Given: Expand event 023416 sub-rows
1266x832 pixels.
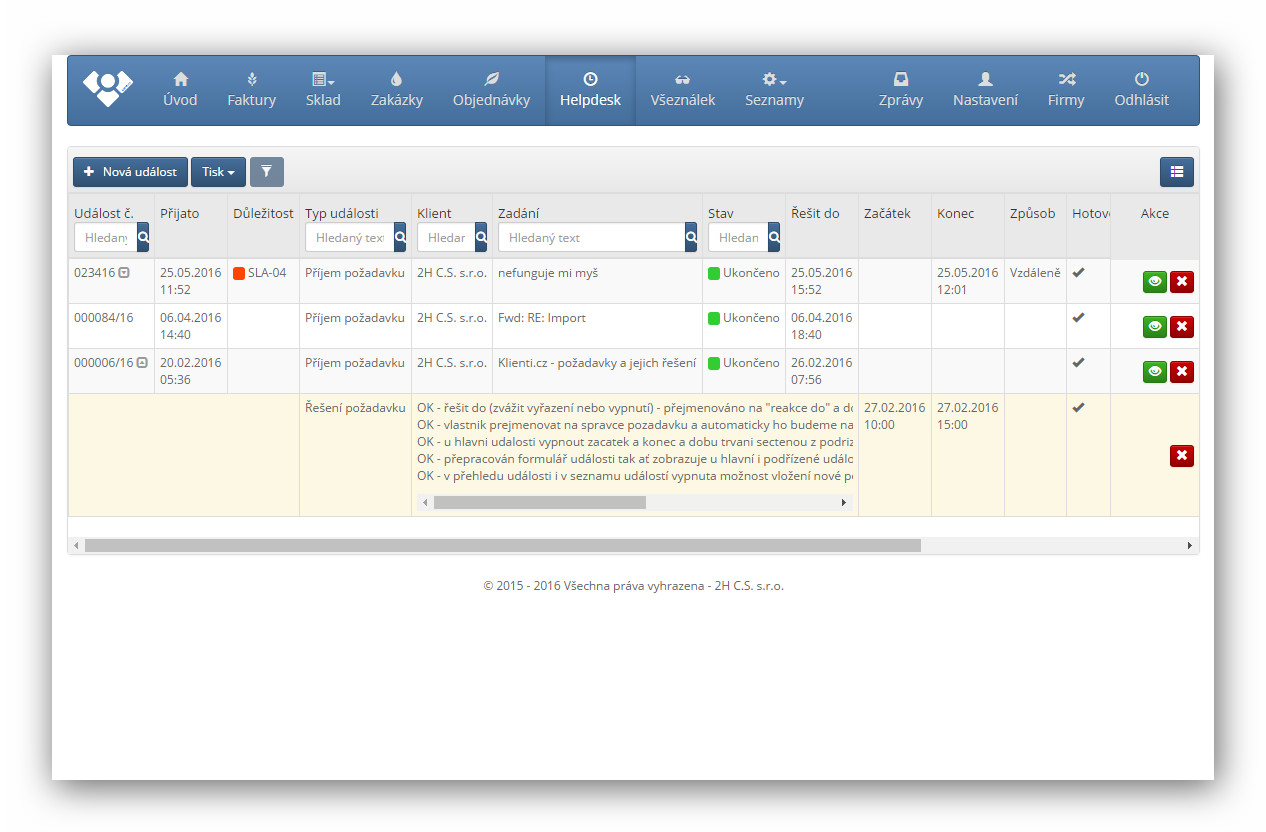Looking at the screenshot, I should click(x=124, y=273).
